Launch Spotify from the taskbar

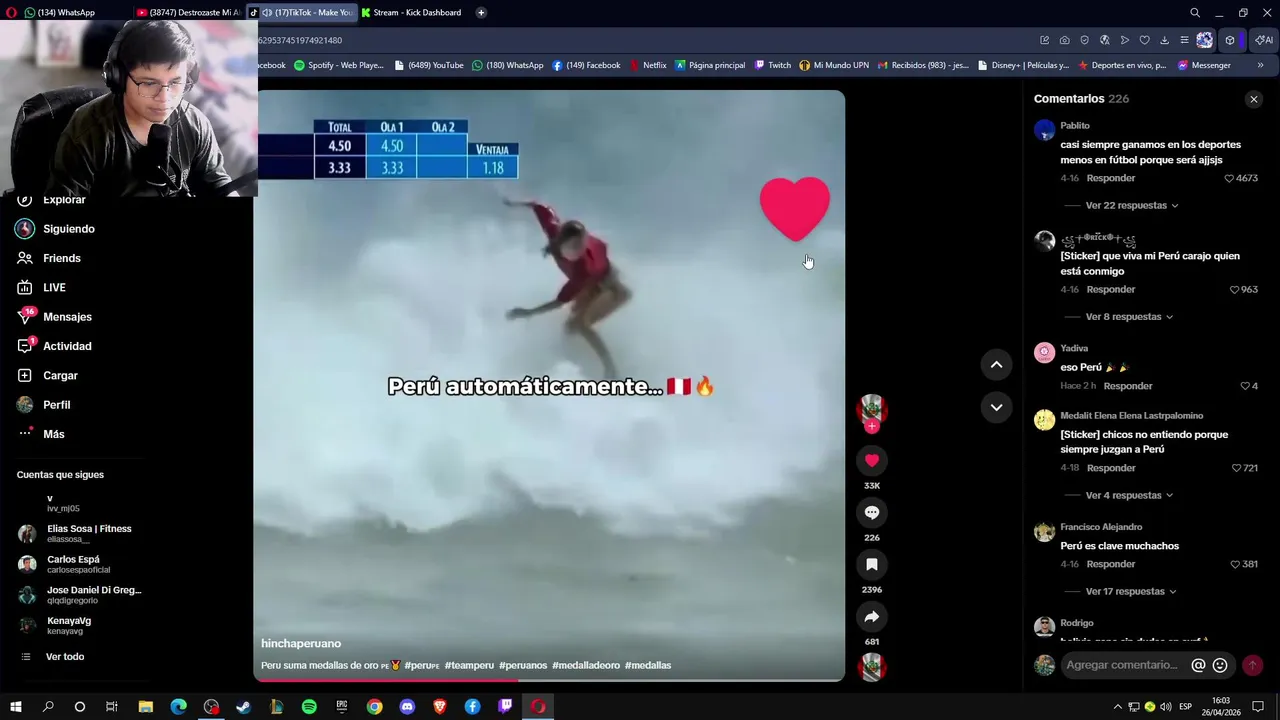tap(309, 707)
